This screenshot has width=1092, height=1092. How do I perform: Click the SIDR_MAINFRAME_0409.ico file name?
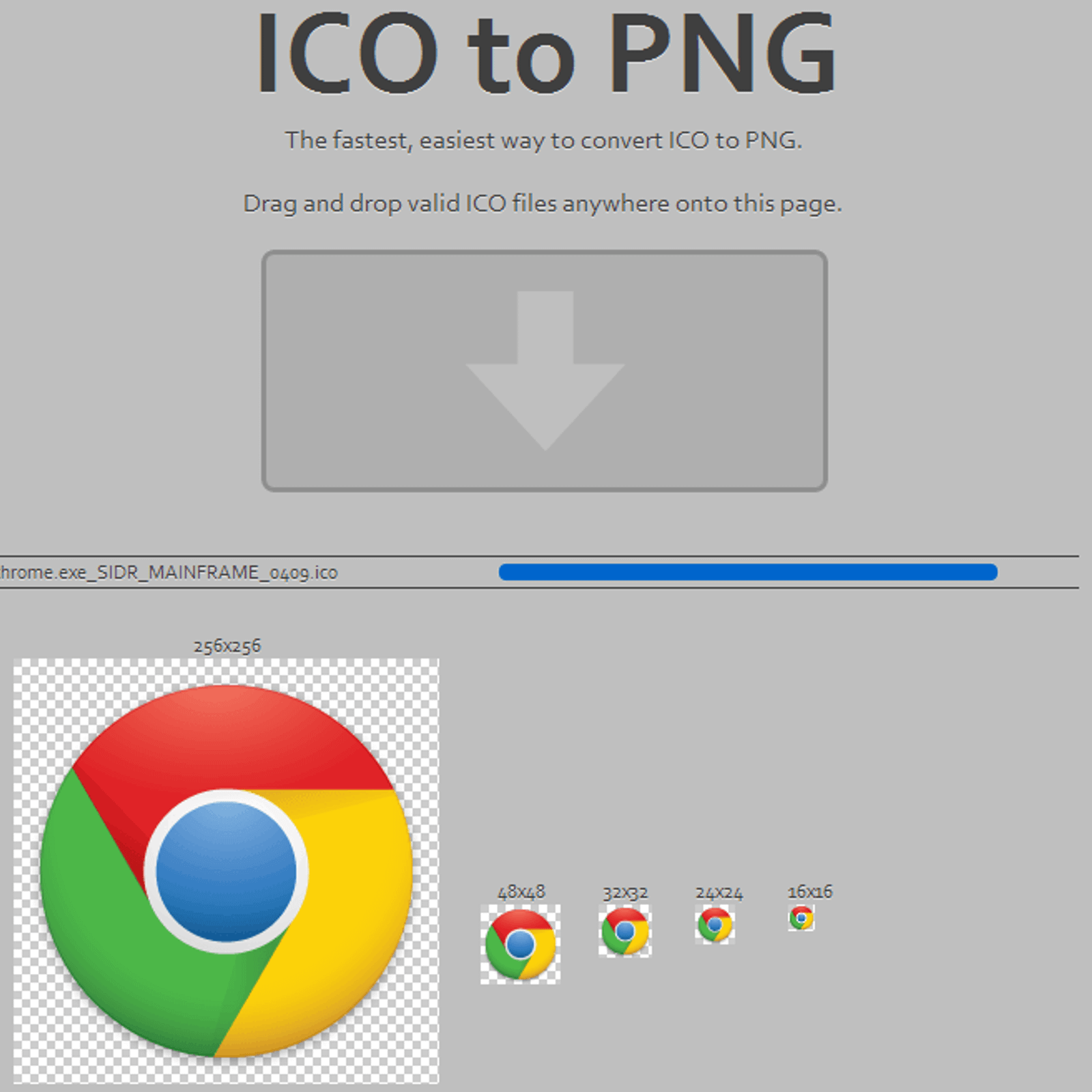pos(169,572)
